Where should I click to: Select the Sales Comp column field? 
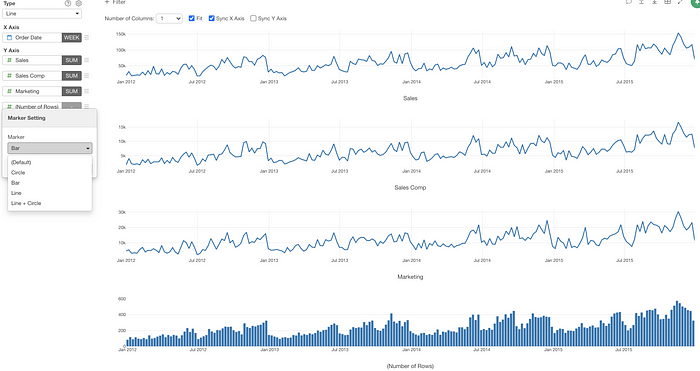32,76
